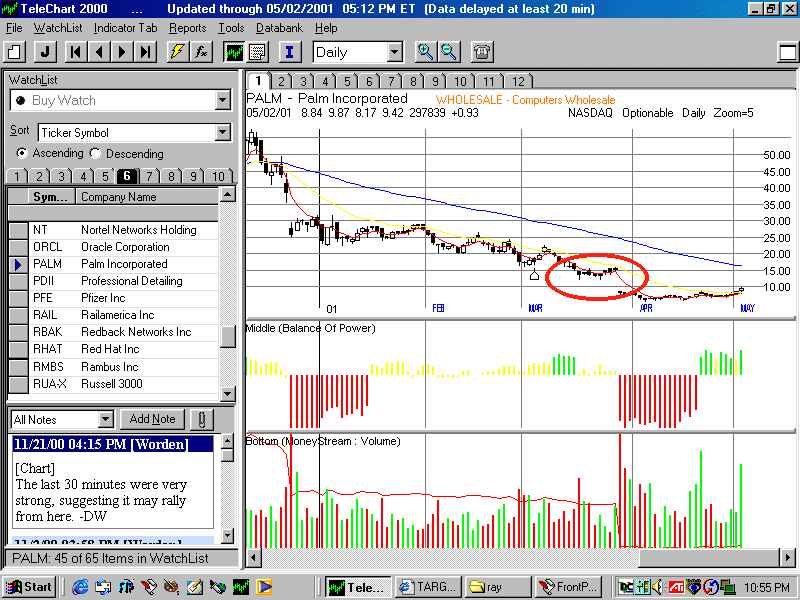The height and width of the screenshot is (600, 800).
Task: Go to previous watchlist item arrow
Action: (x=99, y=52)
